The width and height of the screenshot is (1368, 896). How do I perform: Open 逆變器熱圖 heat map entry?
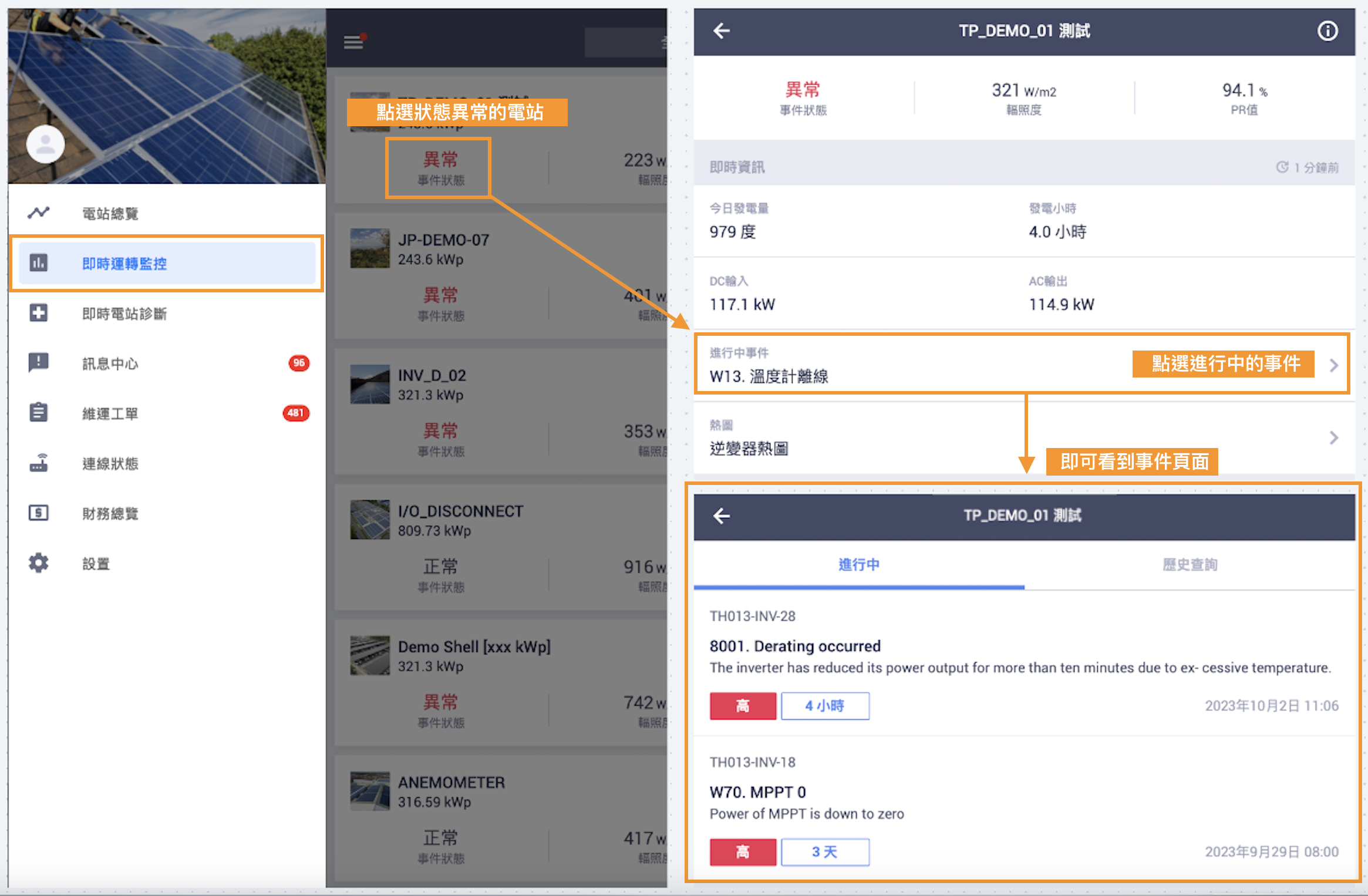pos(1024,438)
